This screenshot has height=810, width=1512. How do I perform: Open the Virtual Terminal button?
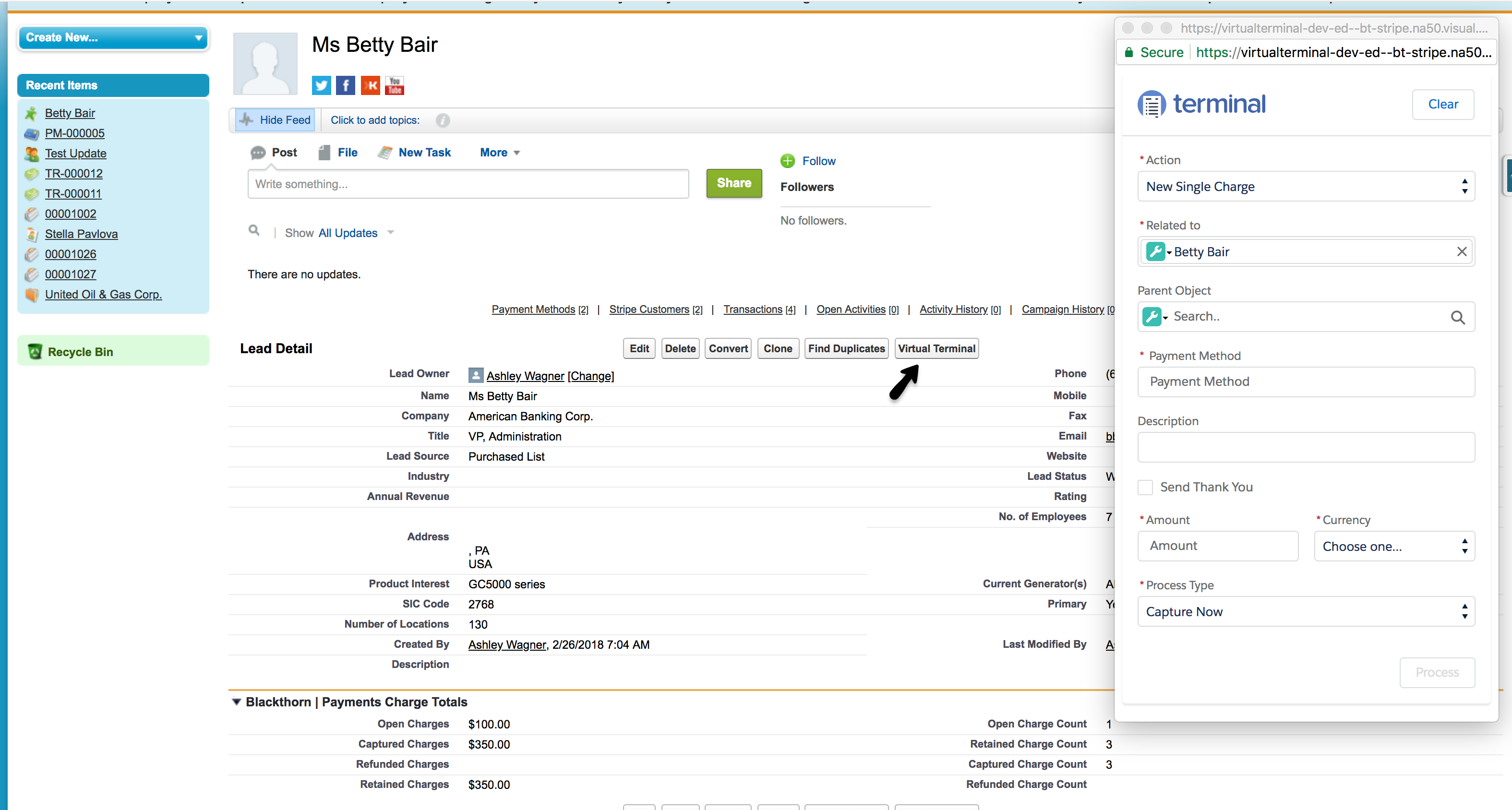click(x=937, y=349)
